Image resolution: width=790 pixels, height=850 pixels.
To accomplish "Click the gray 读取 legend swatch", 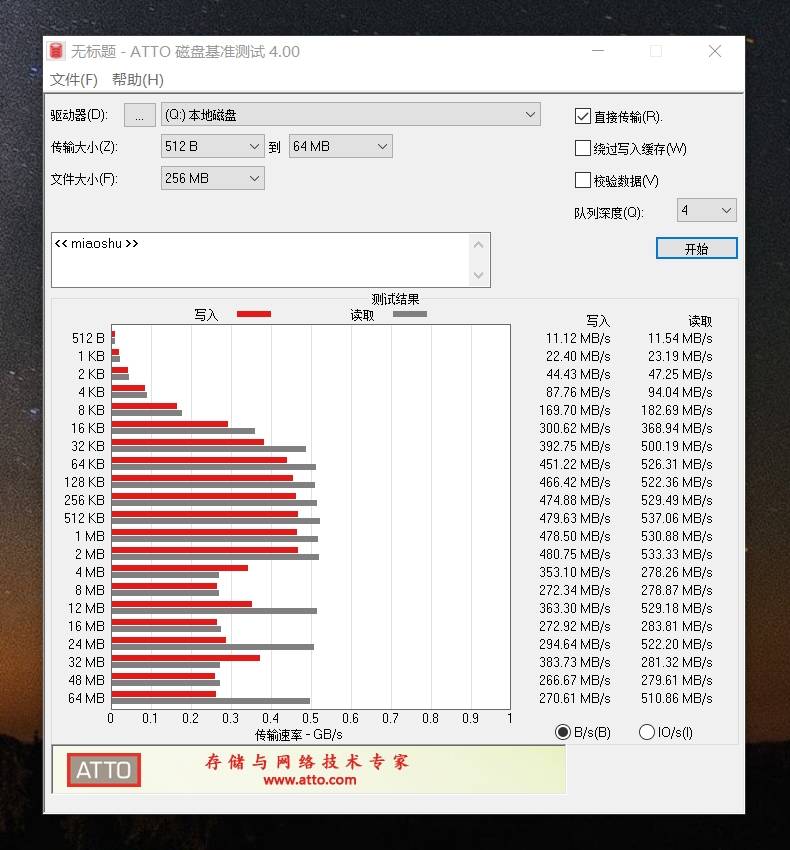I will (x=410, y=314).
